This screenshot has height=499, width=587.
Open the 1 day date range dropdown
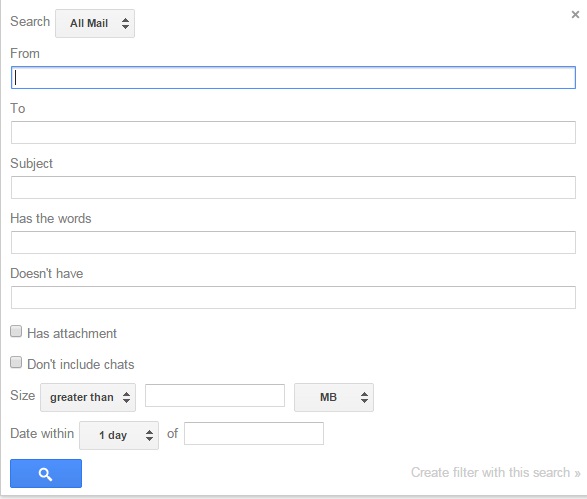[x=119, y=435]
